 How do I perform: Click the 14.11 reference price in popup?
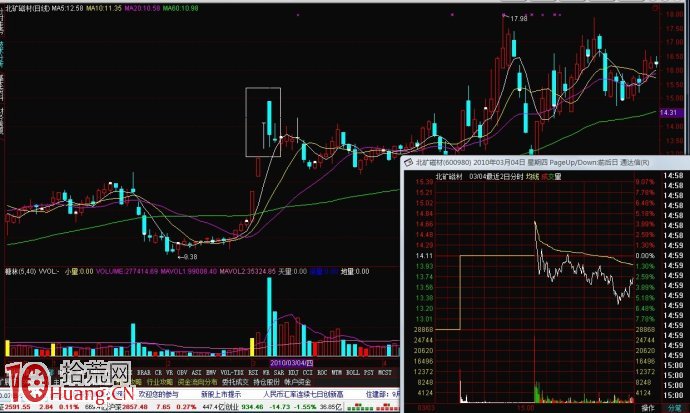[x=424, y=256]
